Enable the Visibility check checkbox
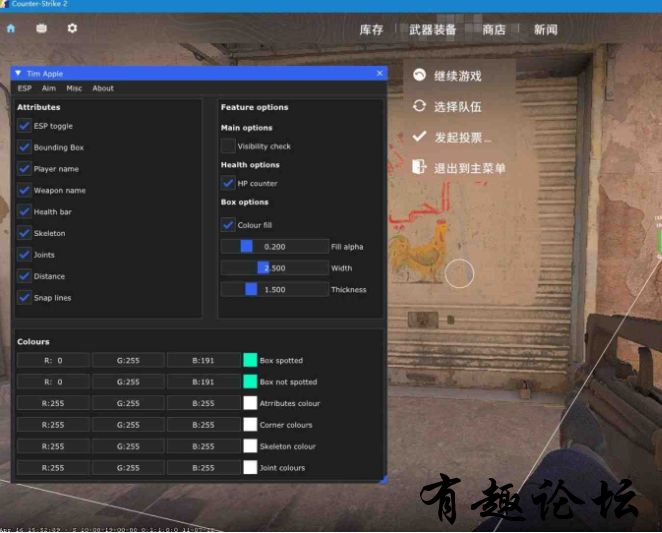The image size is (662, 533). [x=228, y=146]
